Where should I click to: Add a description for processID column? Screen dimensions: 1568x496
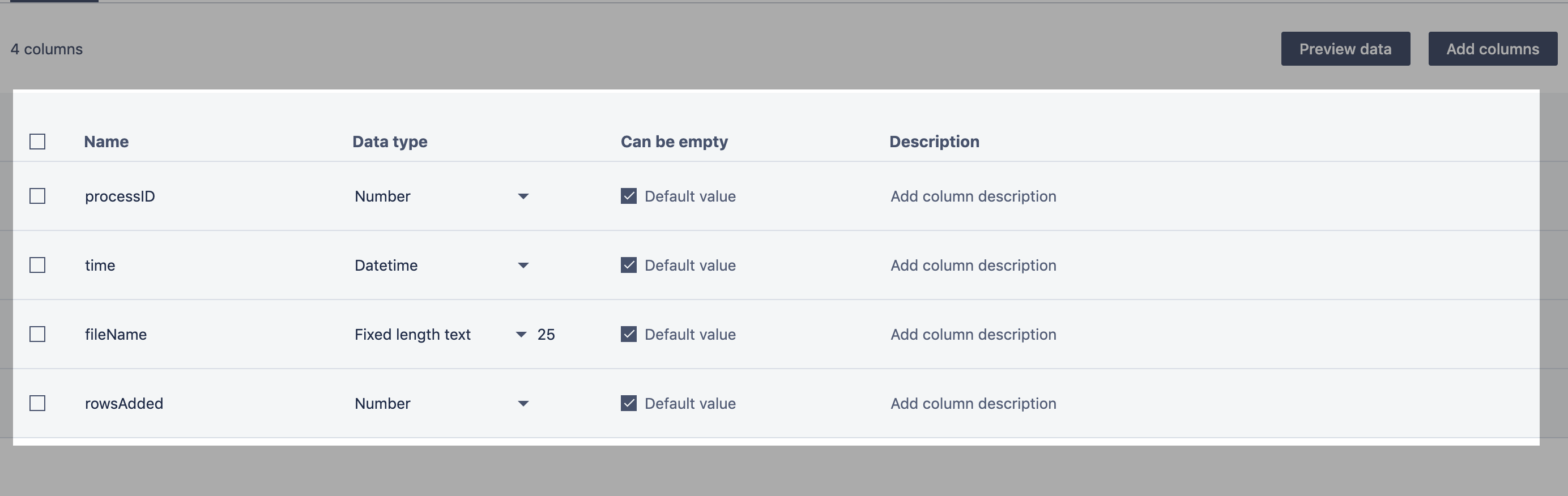(x=973, y=196)
